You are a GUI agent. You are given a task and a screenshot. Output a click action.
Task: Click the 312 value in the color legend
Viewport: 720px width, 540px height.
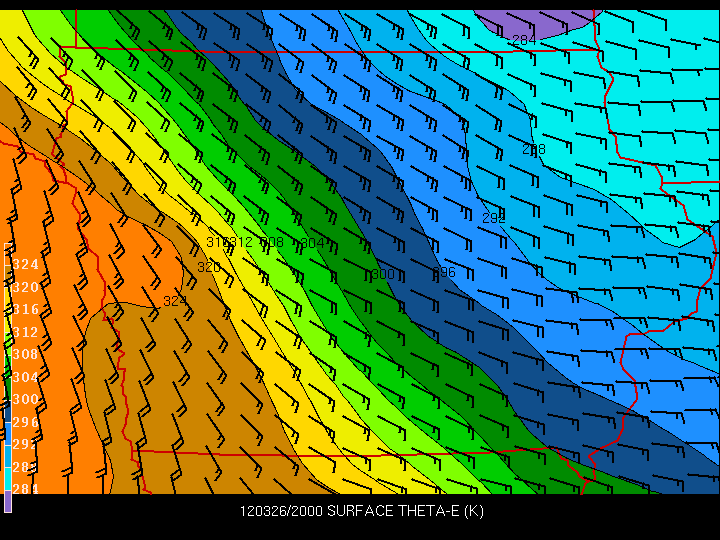26,332
